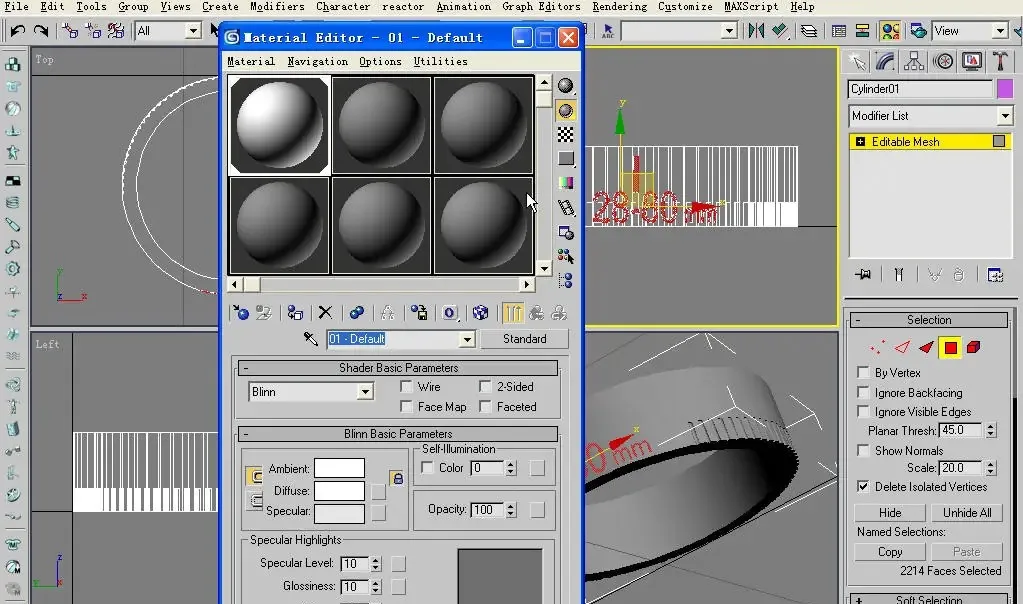Image resolution: width=1023 pixels, height=604 pixels.
Task: Click the Unhide All button
Action: pyautogui.click(x=967, y=513)
